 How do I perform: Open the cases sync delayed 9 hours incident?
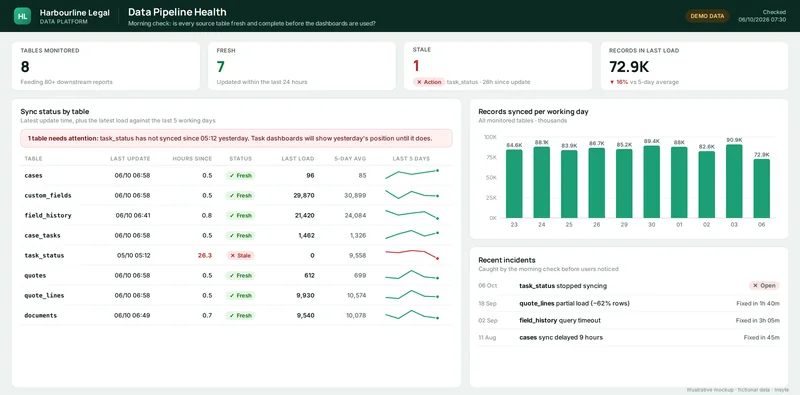point(629,337)
